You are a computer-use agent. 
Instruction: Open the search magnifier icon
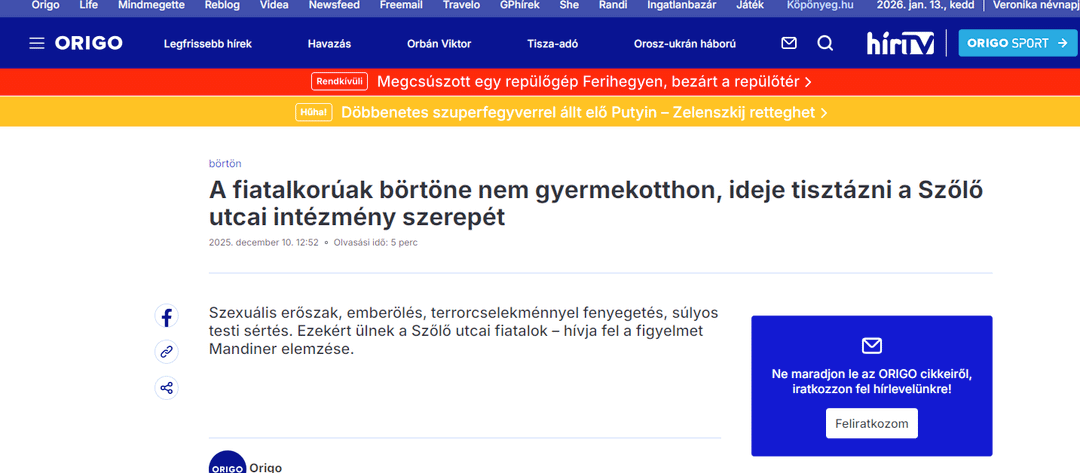tap(825, 44)
